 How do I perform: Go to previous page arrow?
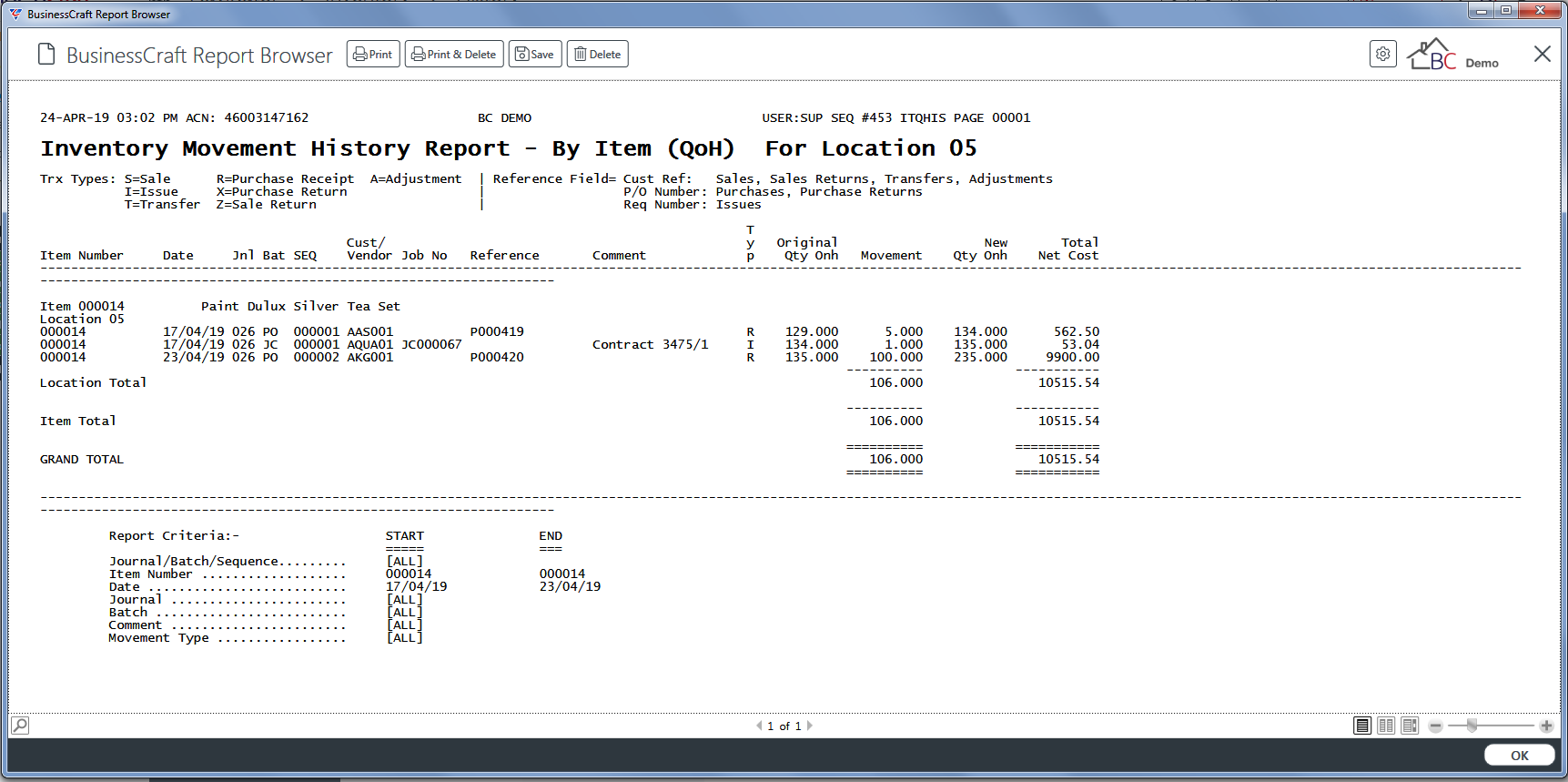click(x=759, y=726)
